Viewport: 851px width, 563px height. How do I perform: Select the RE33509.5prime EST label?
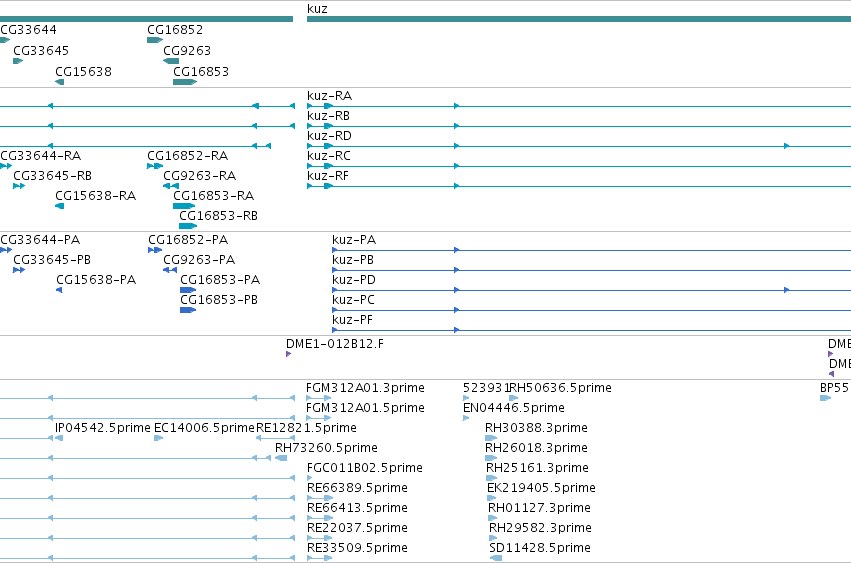357,548
